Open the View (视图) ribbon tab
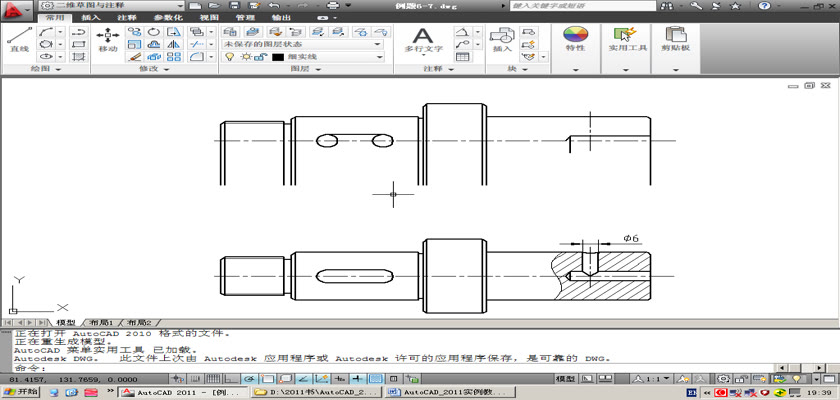 click(209, 17)
